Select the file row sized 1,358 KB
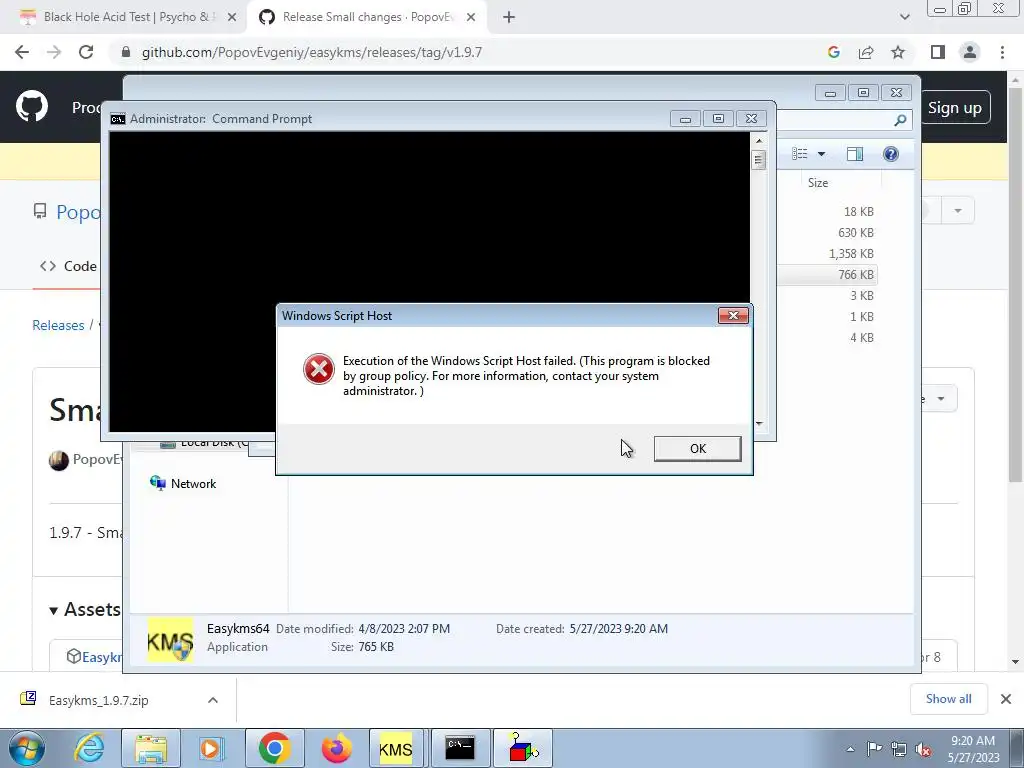Viewport: 1024px width, 768px height. pyautogui.click(x=827, y=254)
